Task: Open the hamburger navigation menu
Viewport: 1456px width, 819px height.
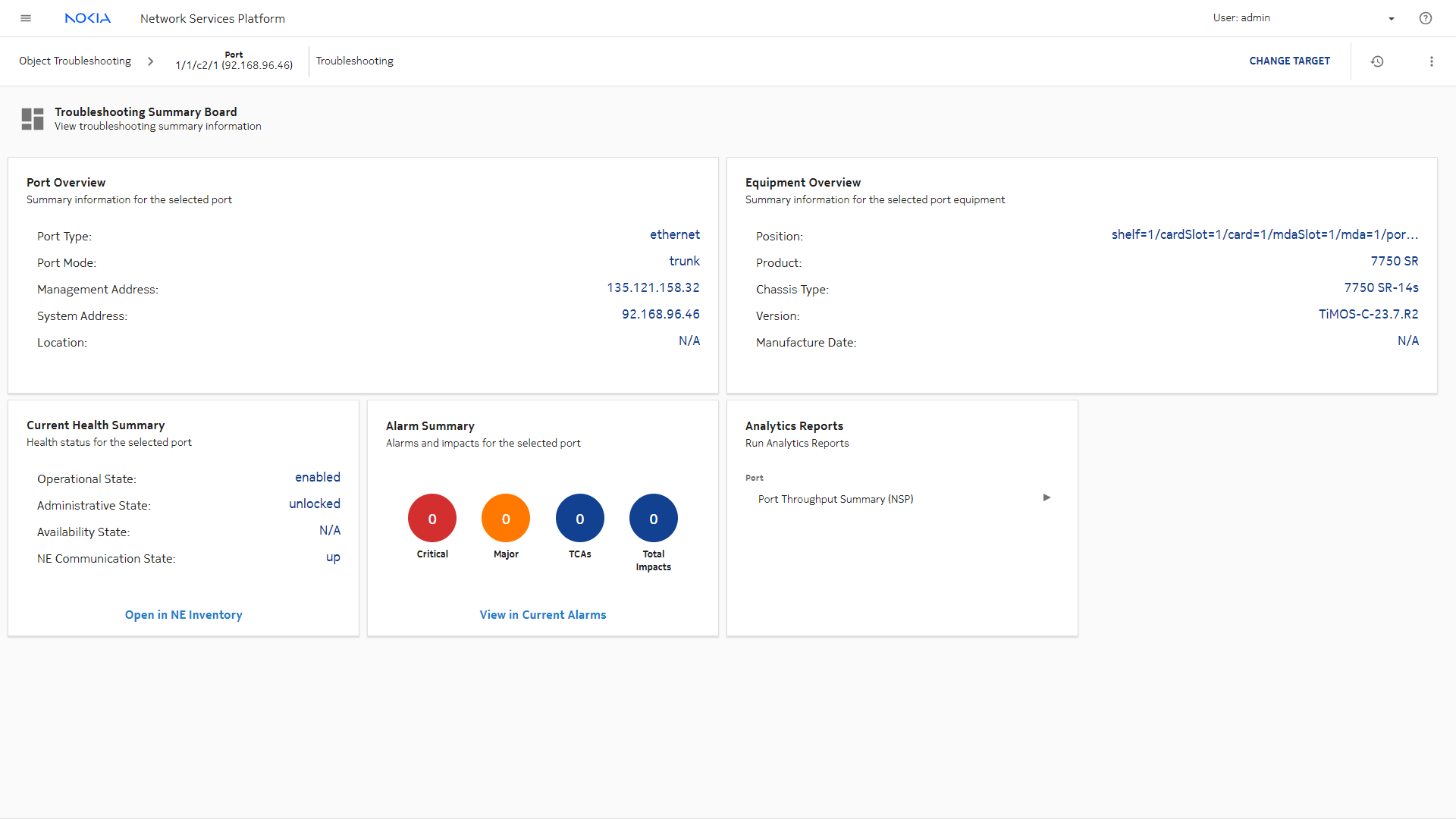Action: pos(26,18)
